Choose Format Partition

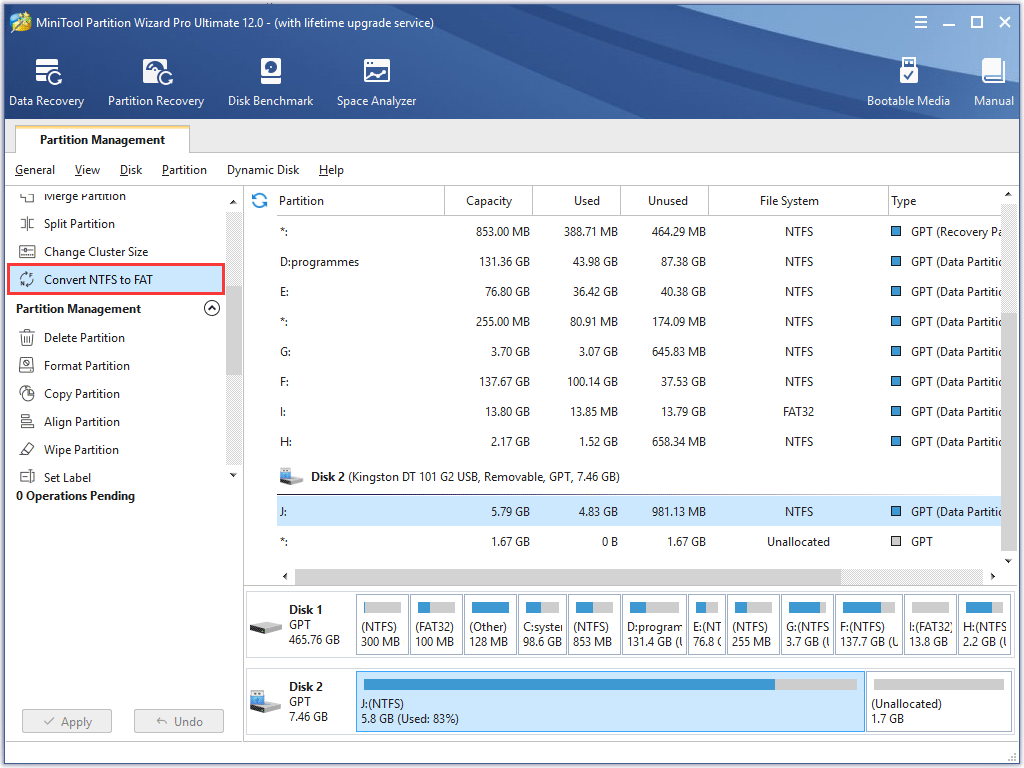86,366
